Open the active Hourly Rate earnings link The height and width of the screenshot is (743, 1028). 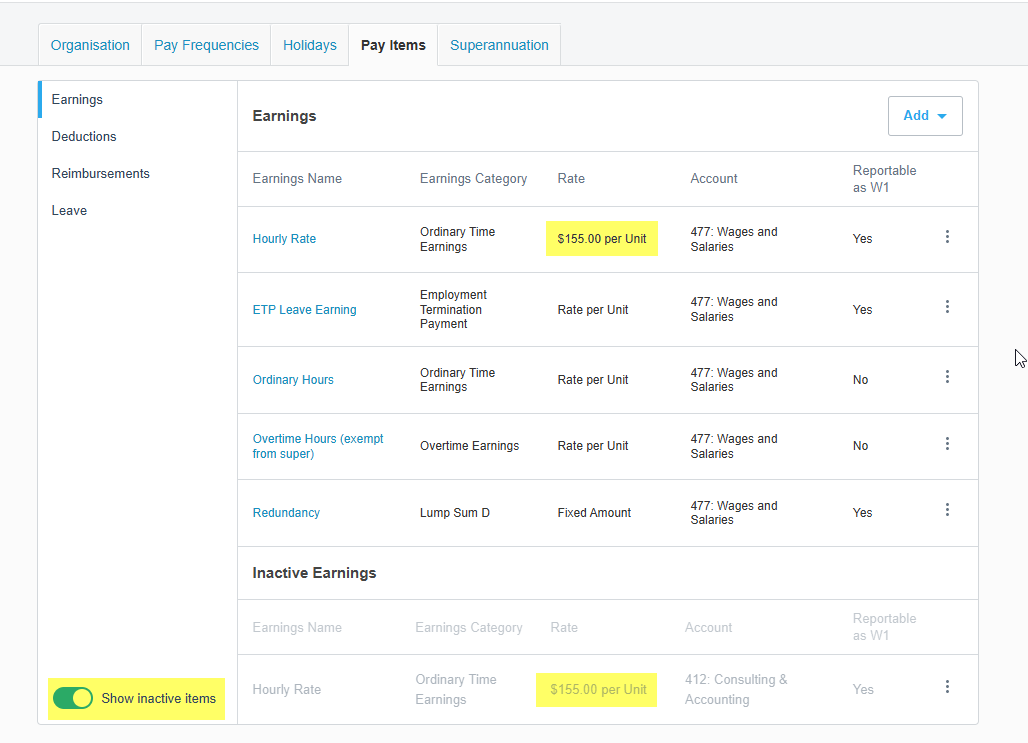tap(284, 239)
